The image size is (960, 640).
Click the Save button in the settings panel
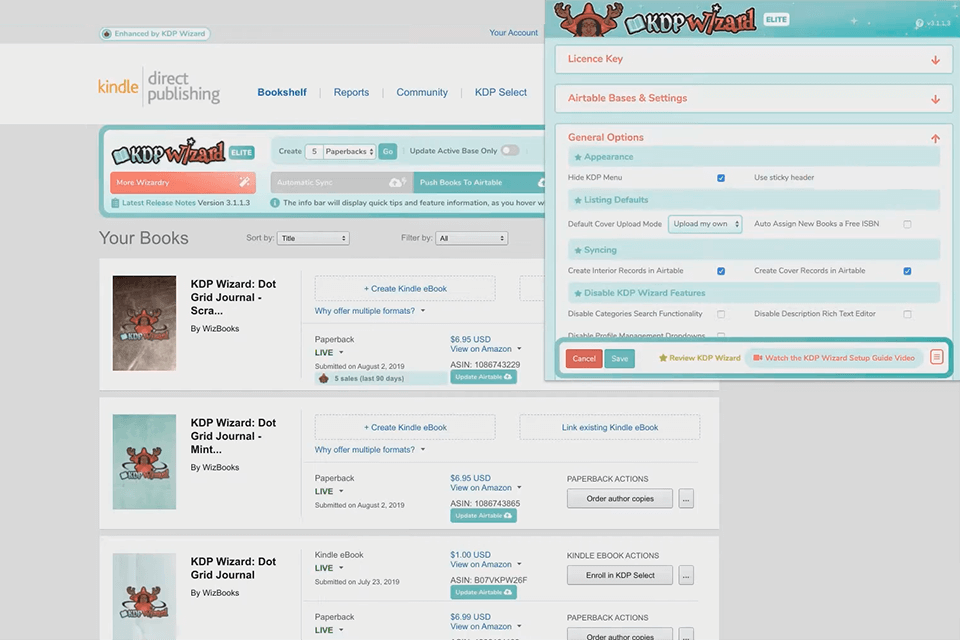pyautogui.click(x=620, y=358)
